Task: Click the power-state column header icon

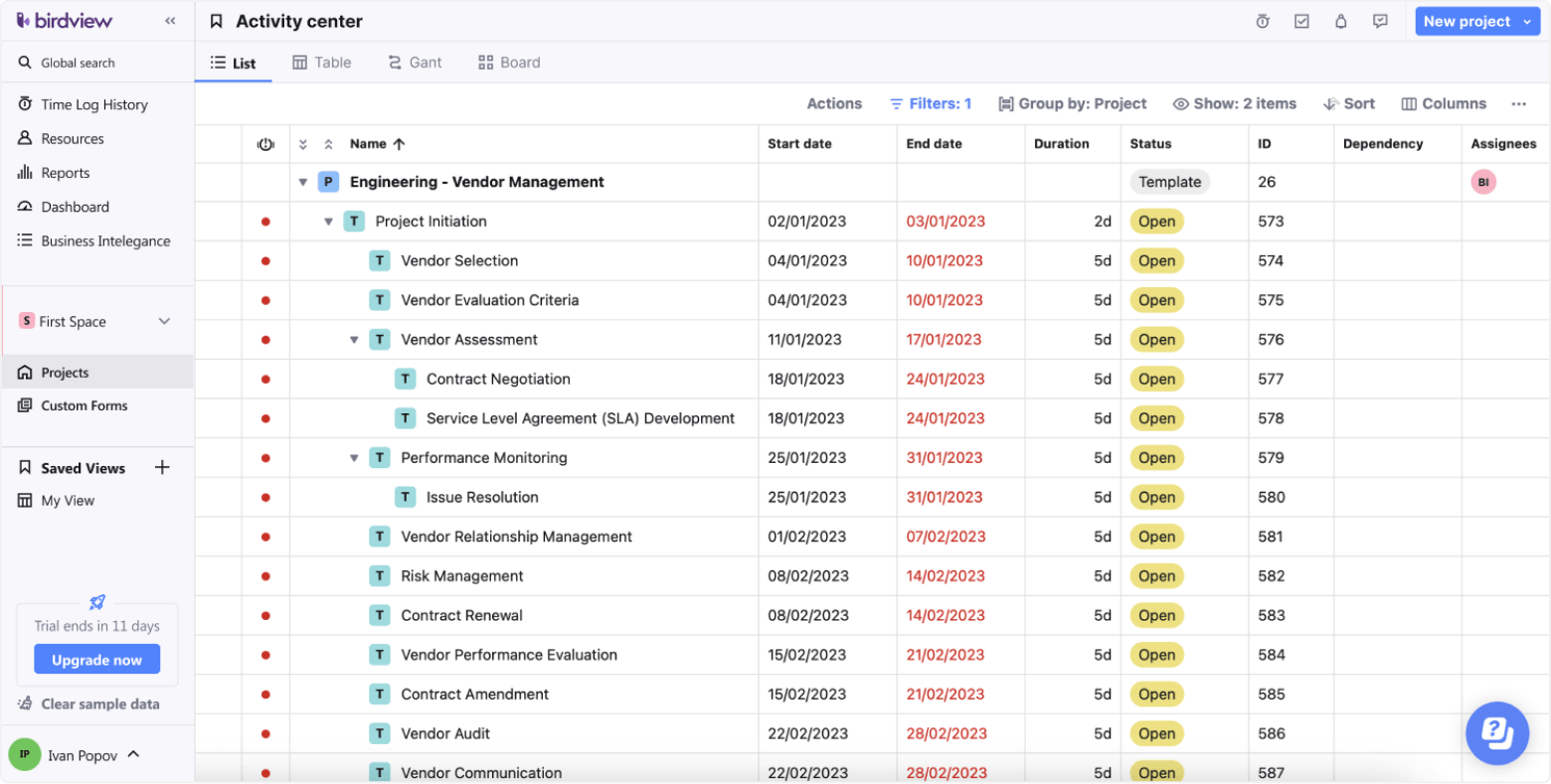Action: pyautogui.click(x=265, y=144)
